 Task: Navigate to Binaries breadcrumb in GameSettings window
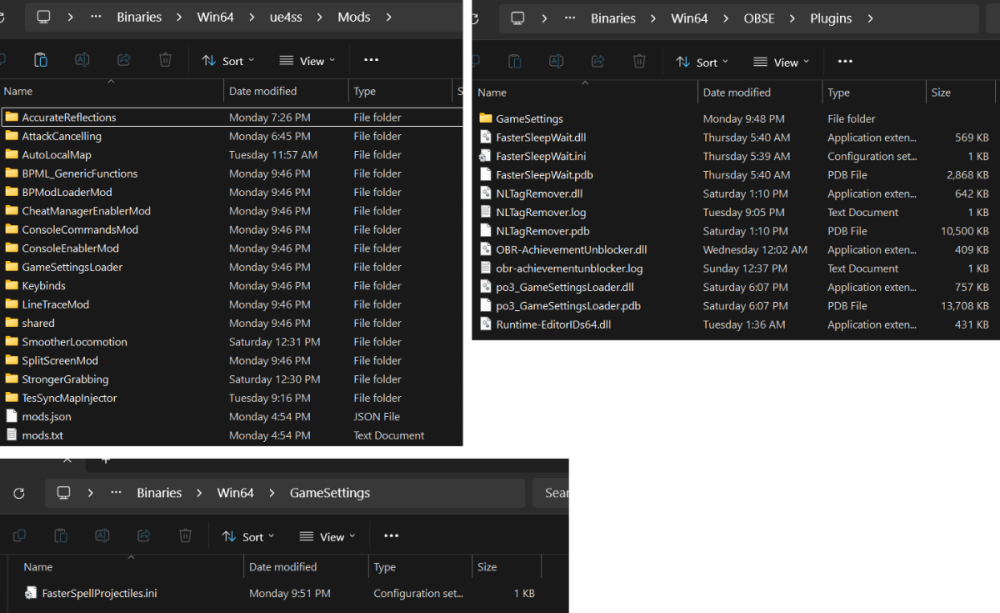(x=159, y=493)
